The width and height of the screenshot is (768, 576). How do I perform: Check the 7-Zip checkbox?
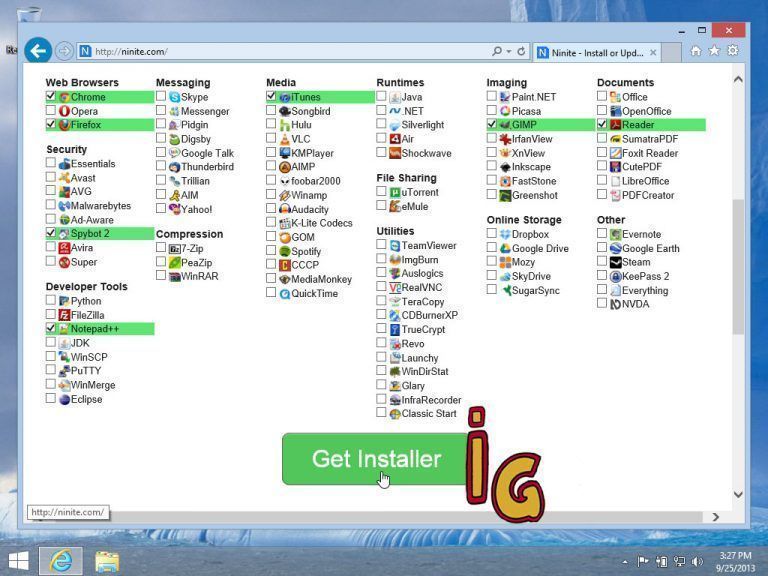(x=161, y=247)
